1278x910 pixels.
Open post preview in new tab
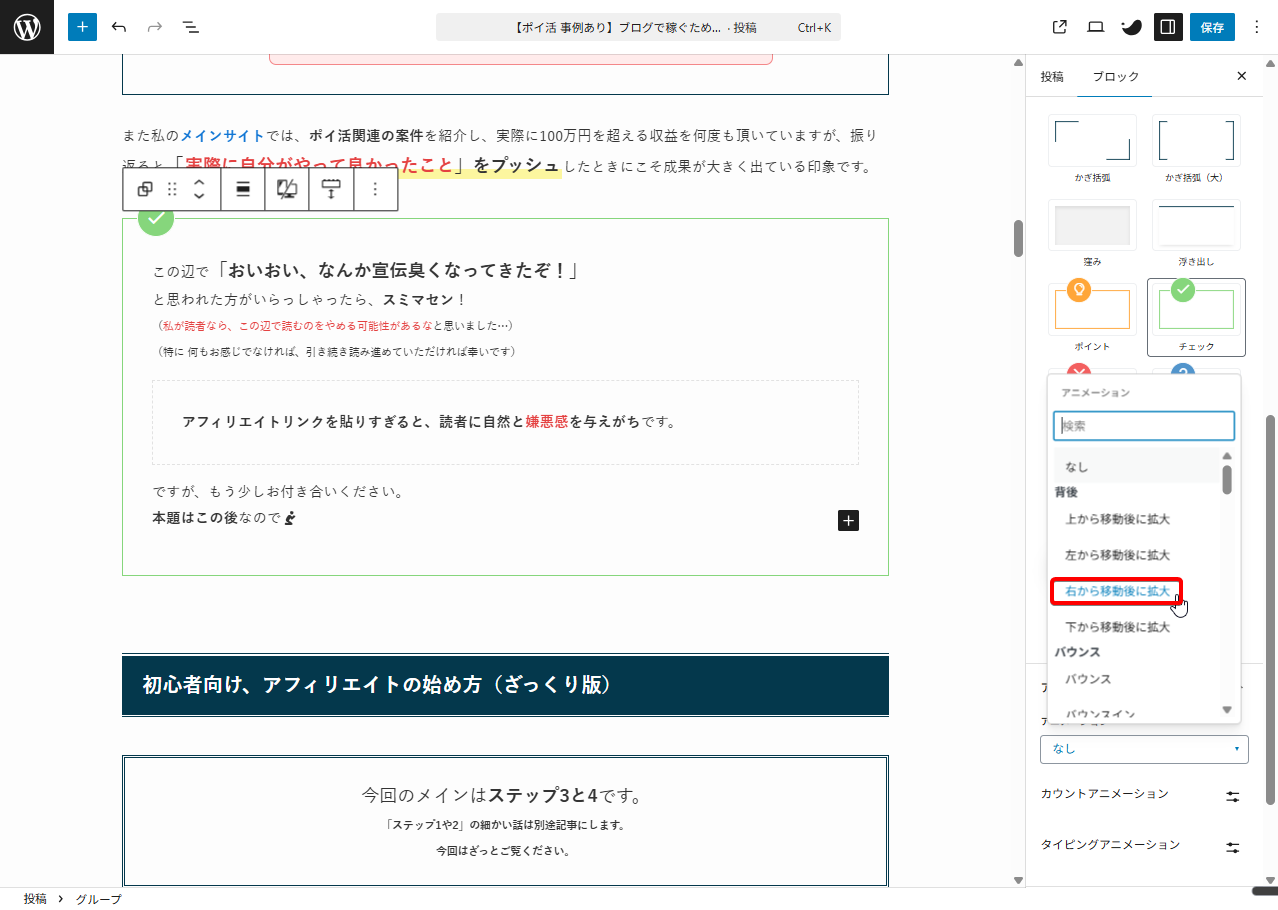[1060, 27]
